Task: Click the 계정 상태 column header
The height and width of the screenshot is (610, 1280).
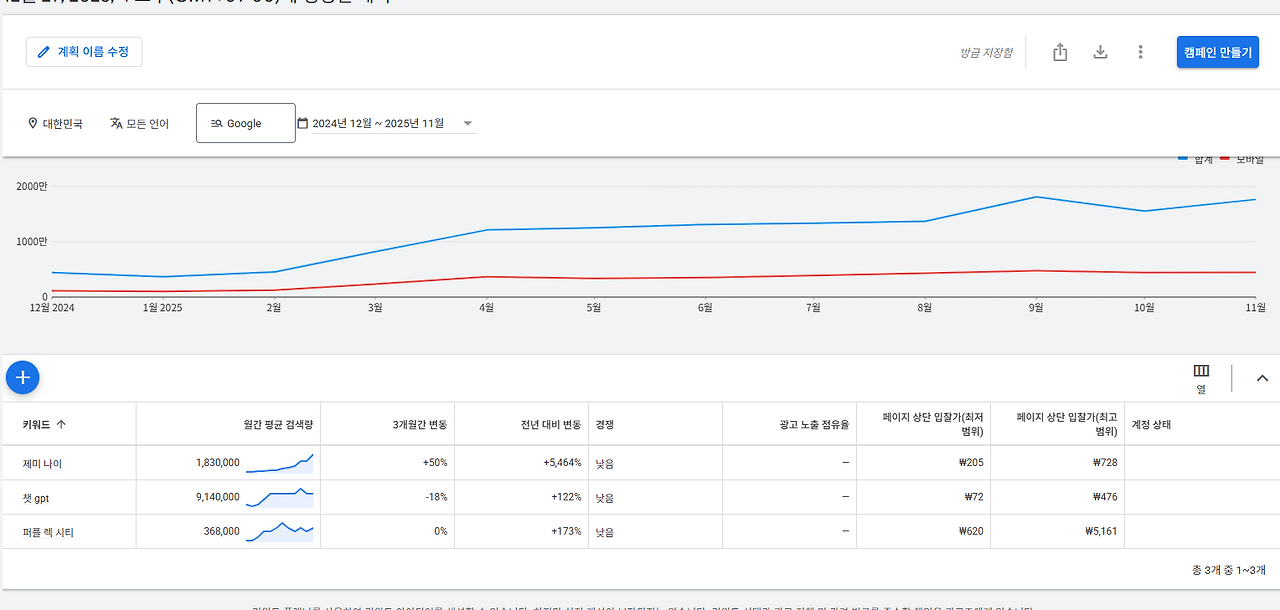Action: (x=1151, y=424)
